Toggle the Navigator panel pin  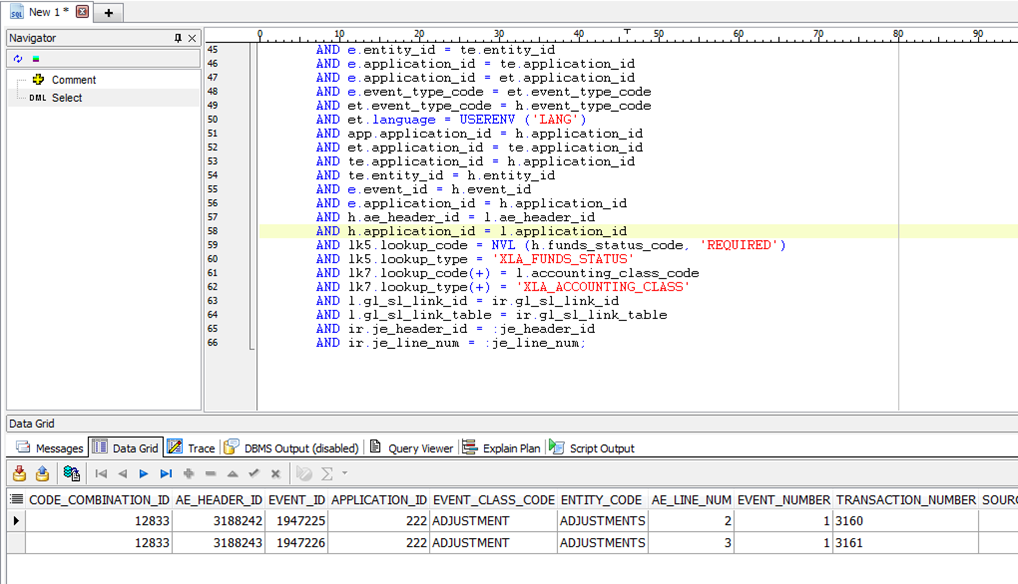[x=178, y=38]
